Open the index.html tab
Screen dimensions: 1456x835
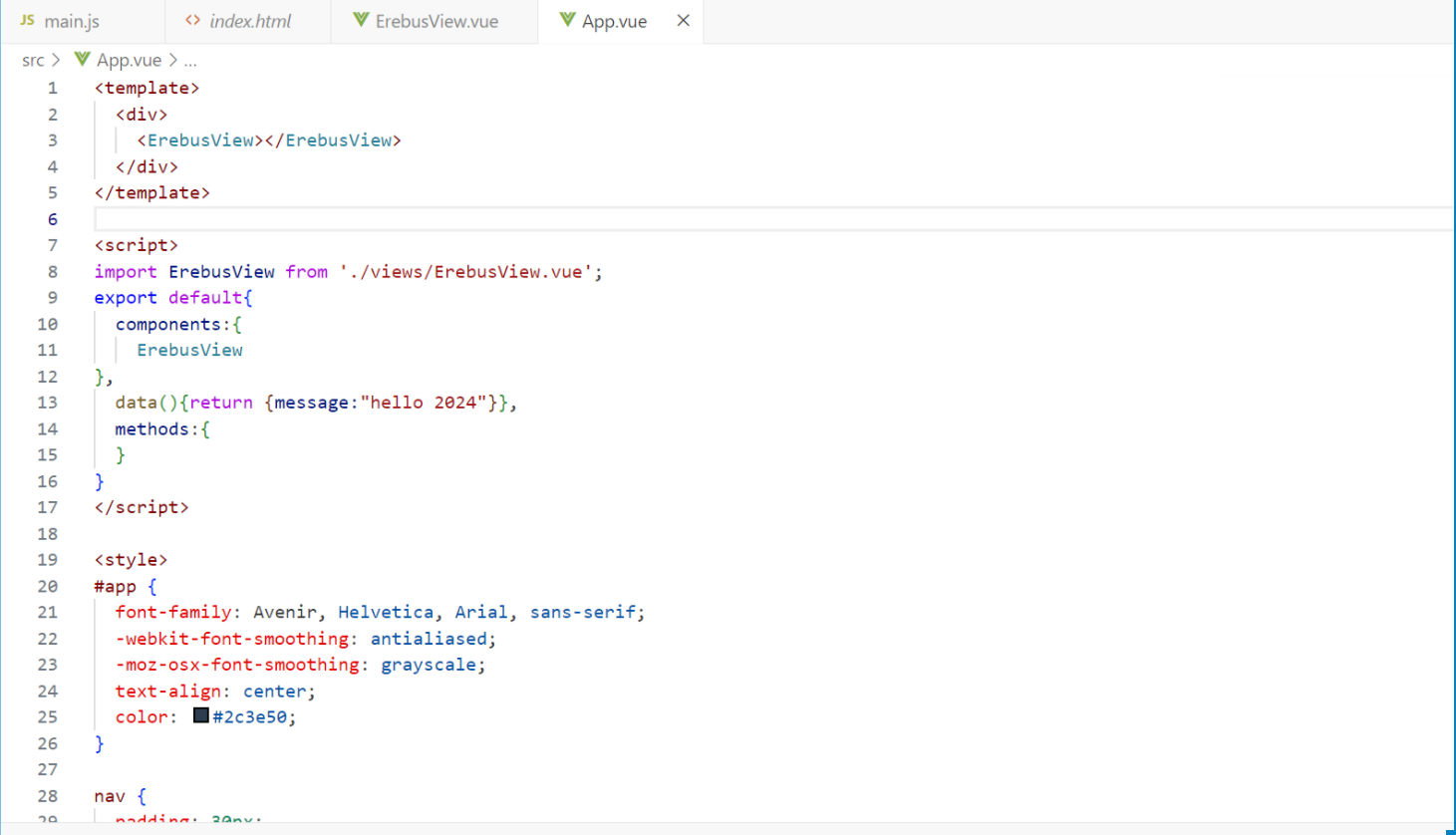point(250,21)
